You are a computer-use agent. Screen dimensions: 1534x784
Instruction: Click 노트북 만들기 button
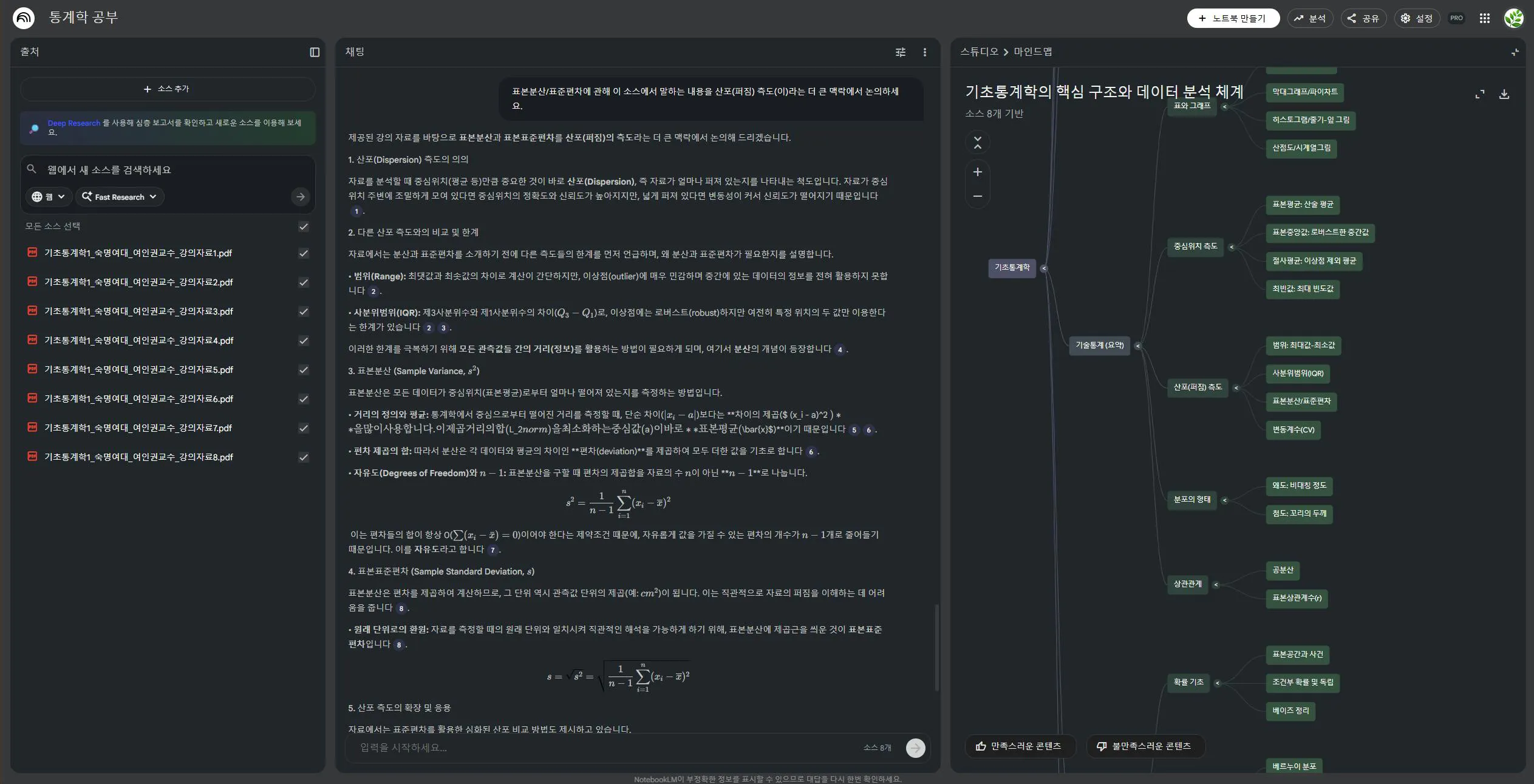pyautogui.click(x=1233, y=18)
